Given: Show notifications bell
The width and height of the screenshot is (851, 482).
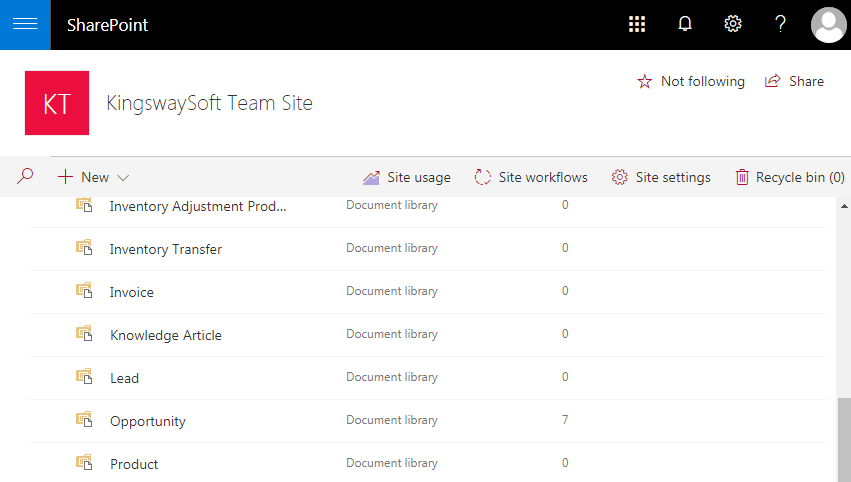Looking at the screenshot, I should tap(685, 24).
